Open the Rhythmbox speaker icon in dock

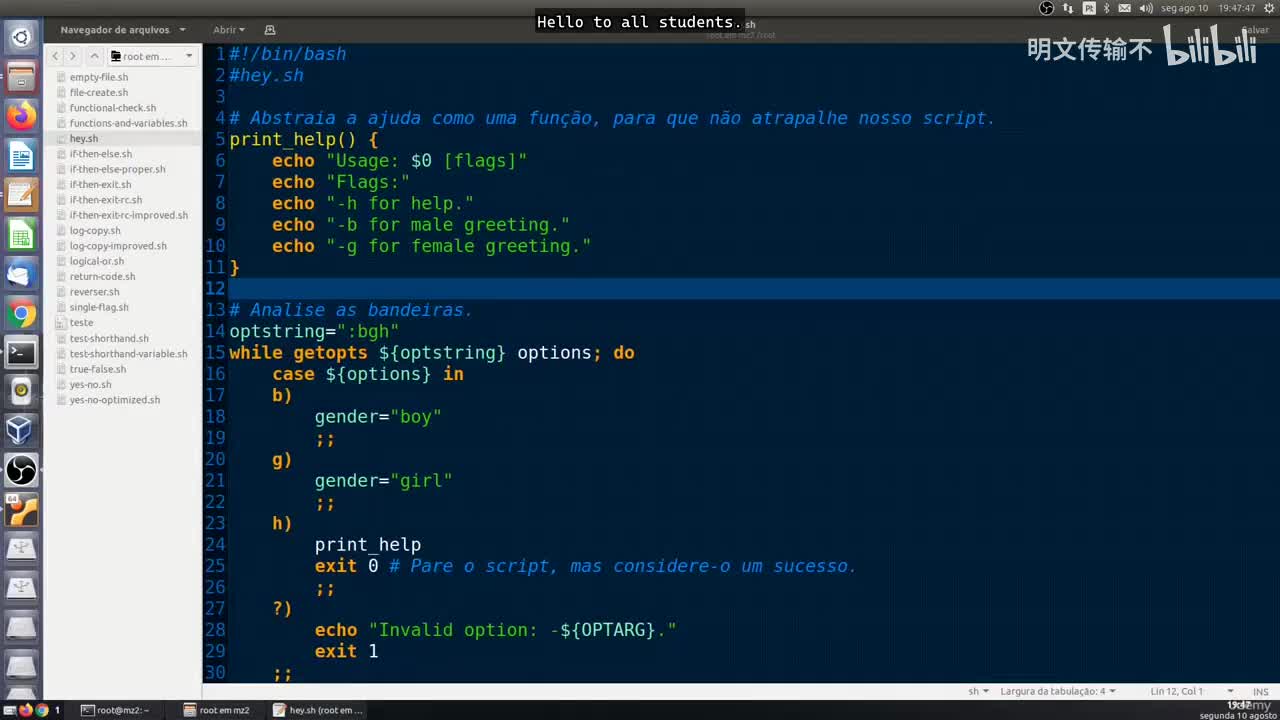21,391
